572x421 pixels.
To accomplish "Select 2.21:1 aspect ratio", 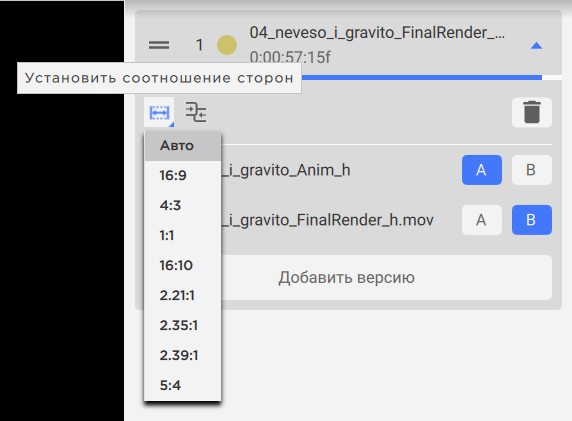I will (183, 295).
